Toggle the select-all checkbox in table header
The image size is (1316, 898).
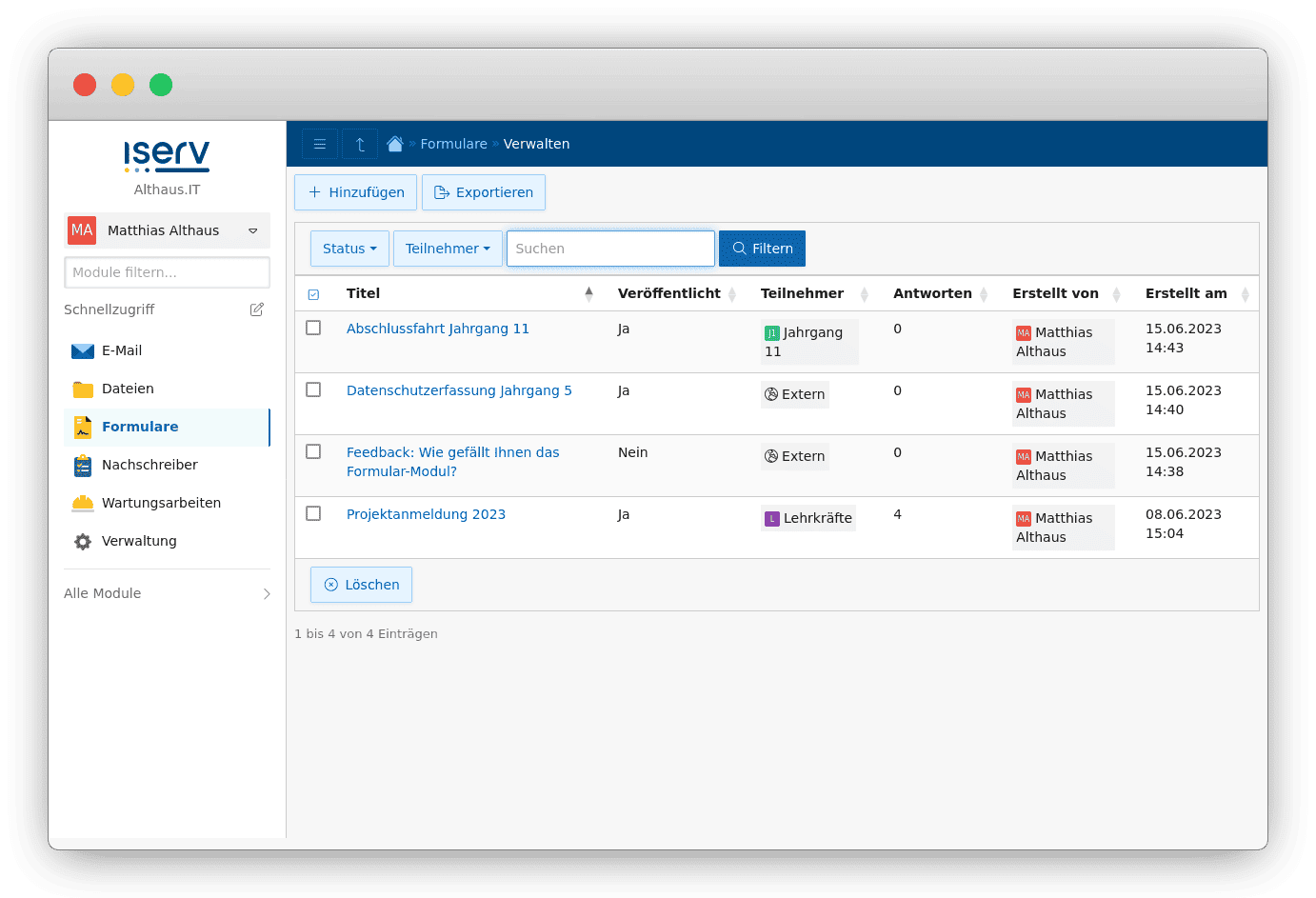click(313, 294)
